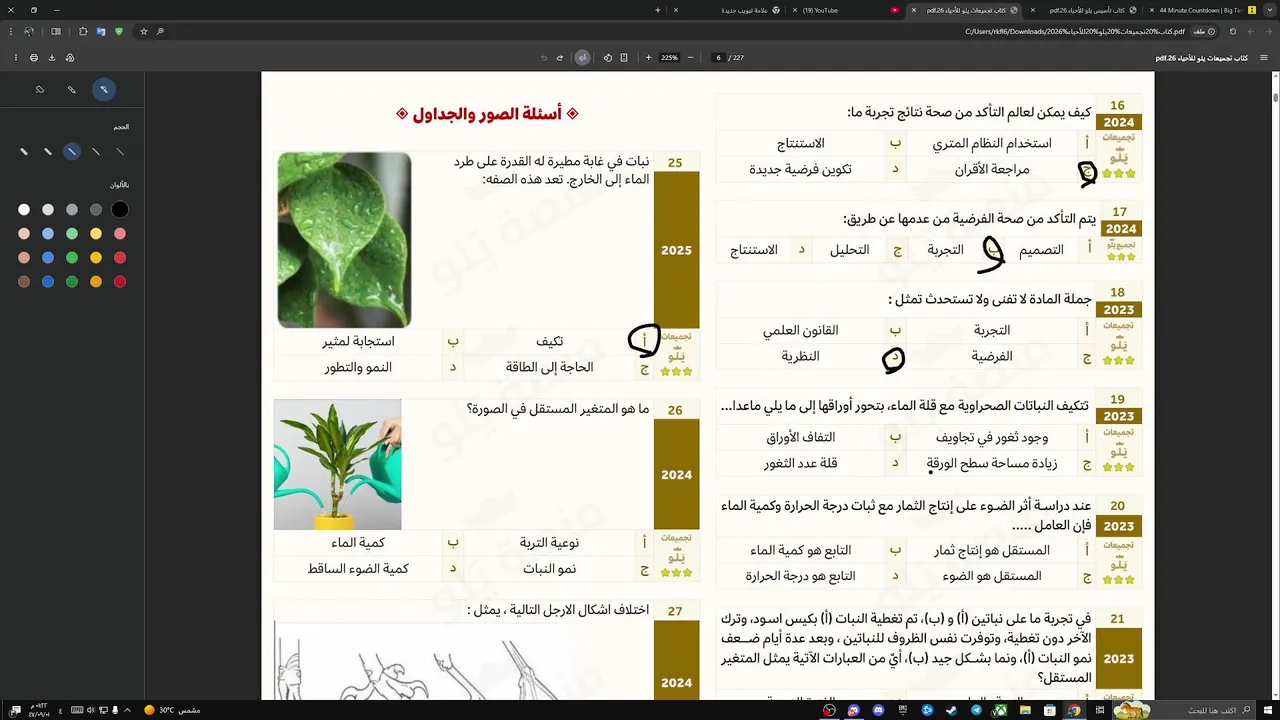This screenshot has height=720, width=1280.
Task: Click the 30°C weather widget on taskbar
Action: pos(172,711)
